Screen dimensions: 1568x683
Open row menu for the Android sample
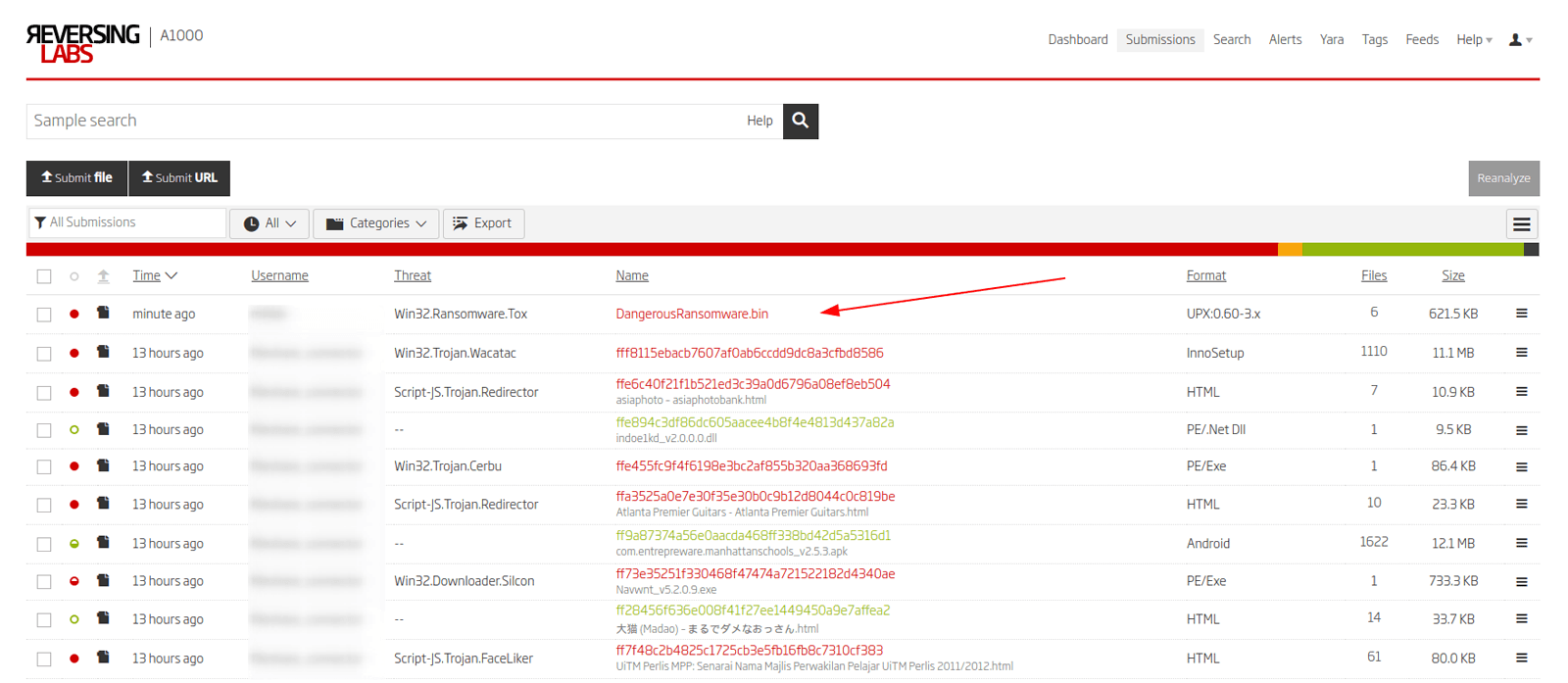pos(1521,543)
